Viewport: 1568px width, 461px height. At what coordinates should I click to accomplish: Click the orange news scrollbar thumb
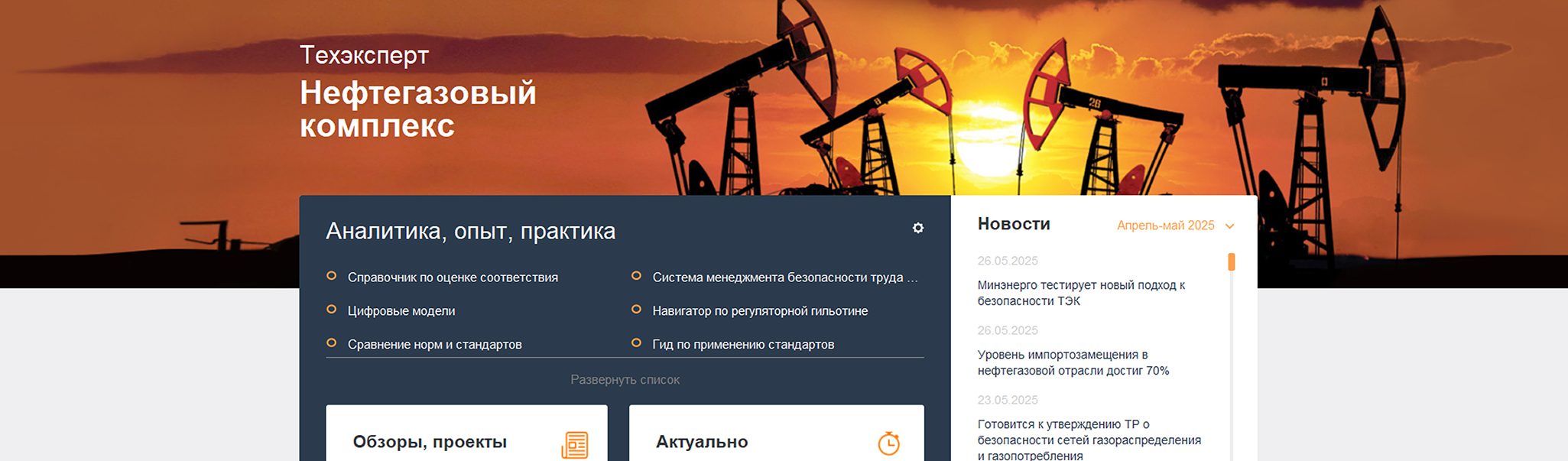pyautogui.click(x=1232, y=262)
